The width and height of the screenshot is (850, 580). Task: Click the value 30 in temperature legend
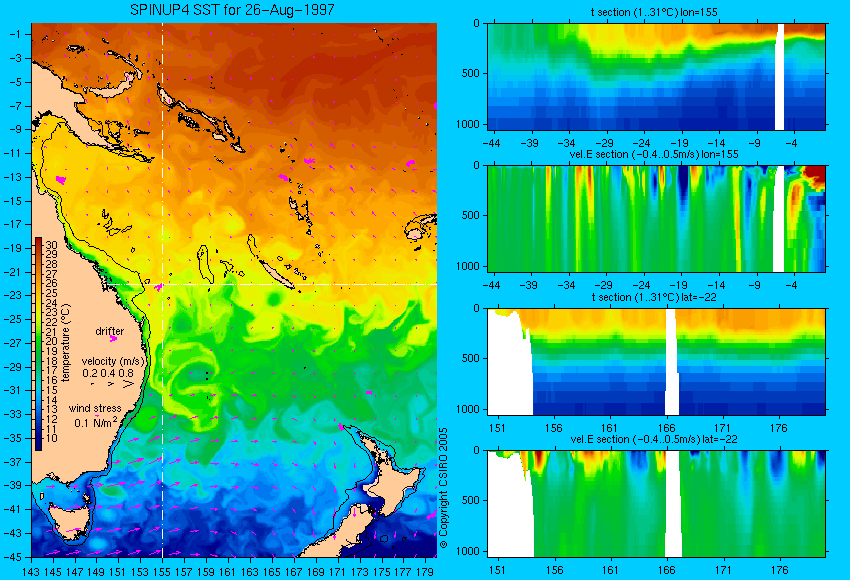click(x=51, y=245)
